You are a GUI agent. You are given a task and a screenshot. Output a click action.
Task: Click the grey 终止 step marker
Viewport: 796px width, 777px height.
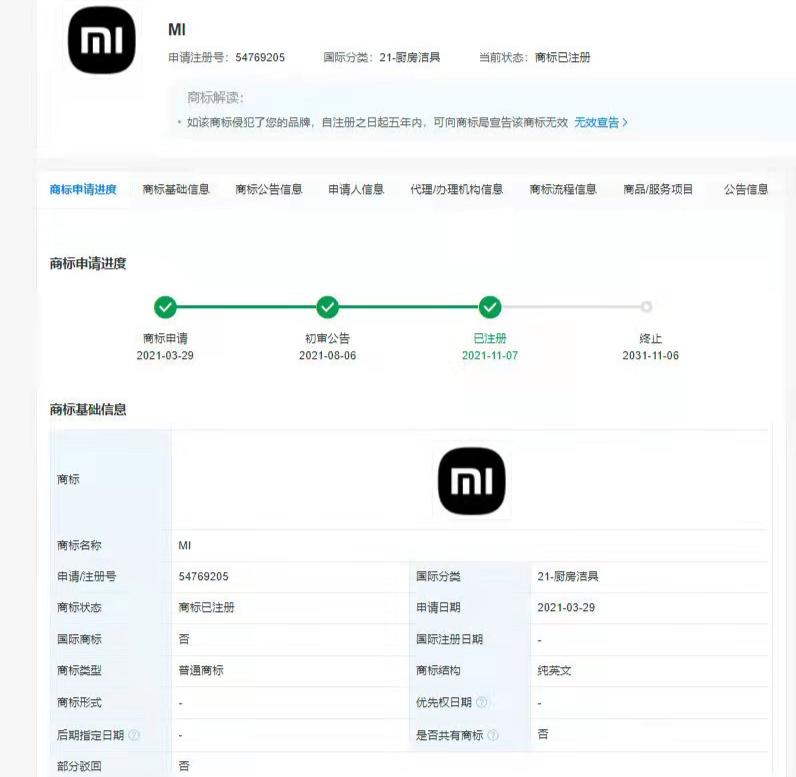point(646,307)
